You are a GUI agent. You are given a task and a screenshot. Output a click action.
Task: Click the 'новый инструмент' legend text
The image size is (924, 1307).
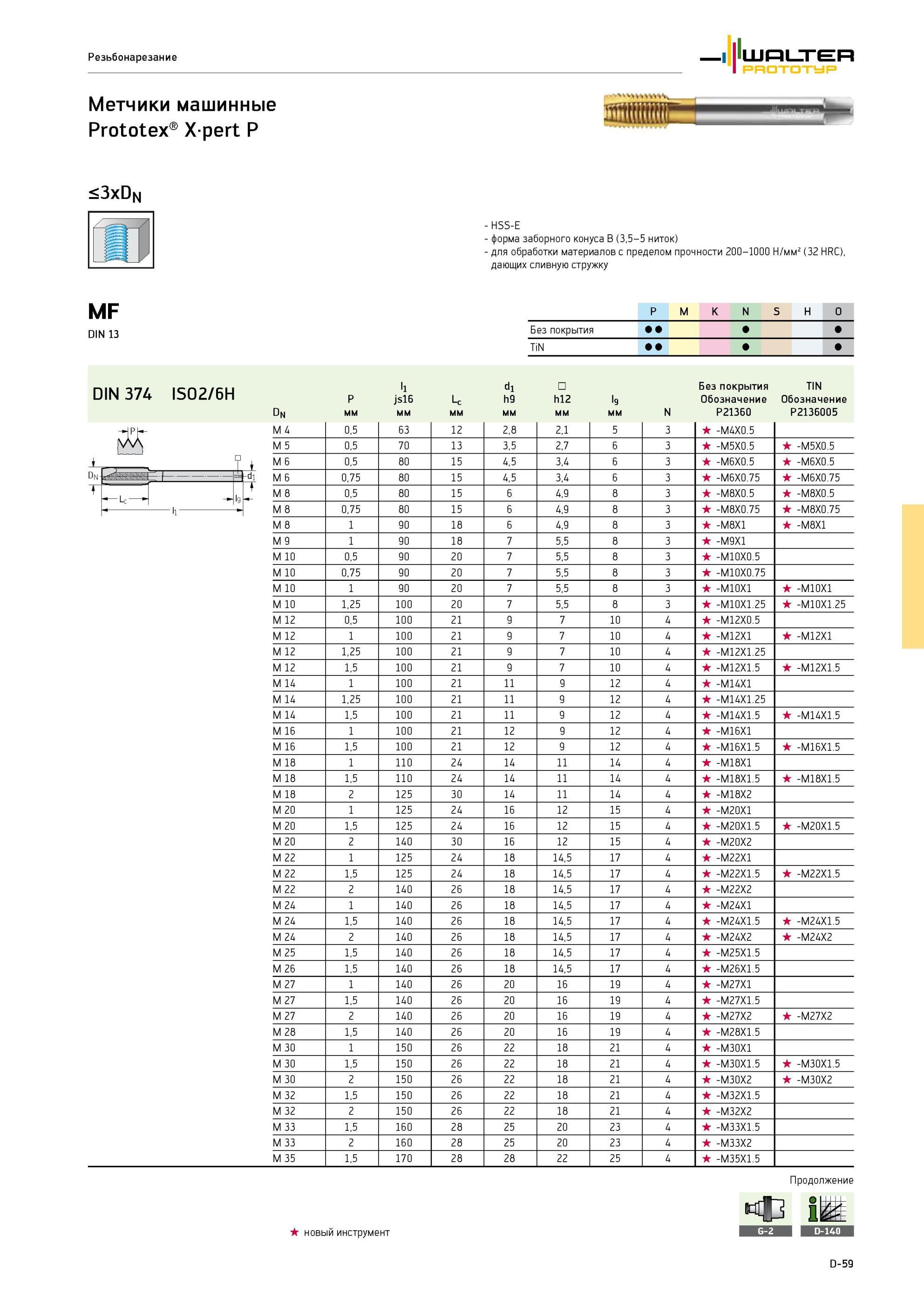[346, 1232]
